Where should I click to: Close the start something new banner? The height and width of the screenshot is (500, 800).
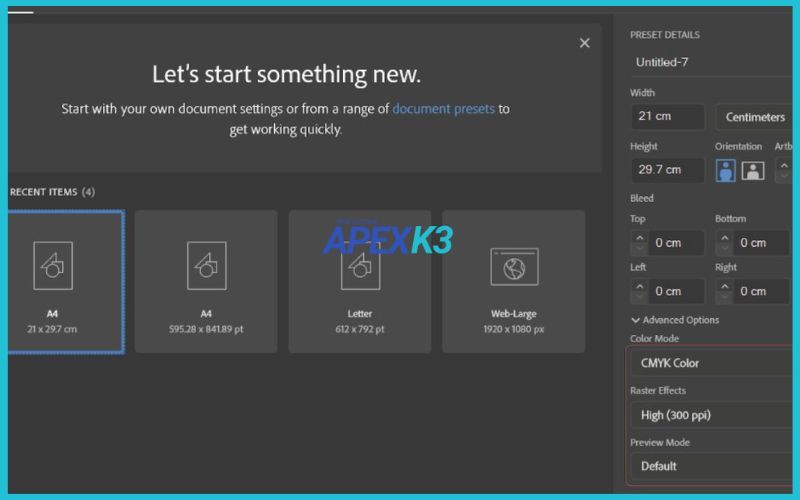(585, 43)
